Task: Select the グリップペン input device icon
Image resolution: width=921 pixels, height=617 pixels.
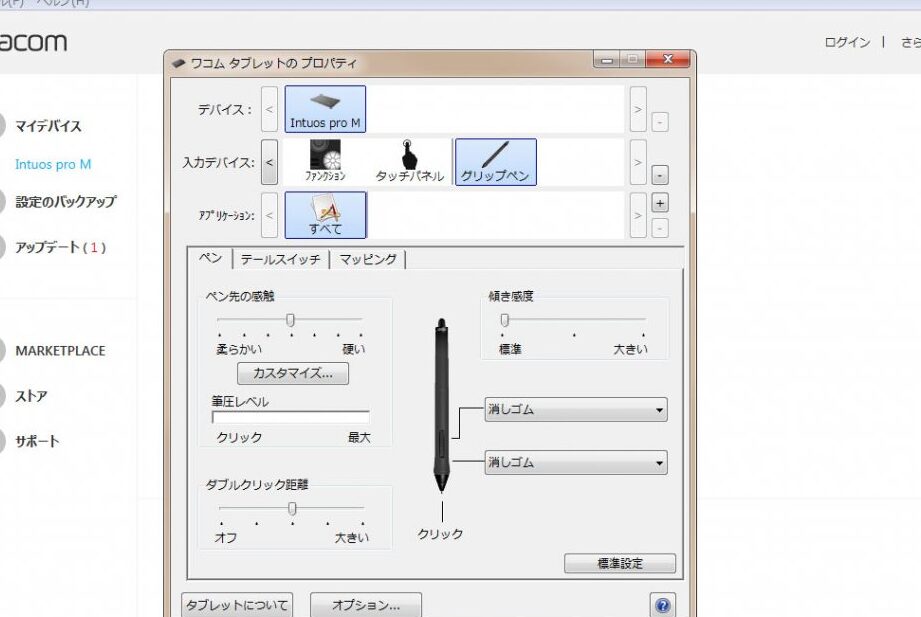Action: [495, 162]
